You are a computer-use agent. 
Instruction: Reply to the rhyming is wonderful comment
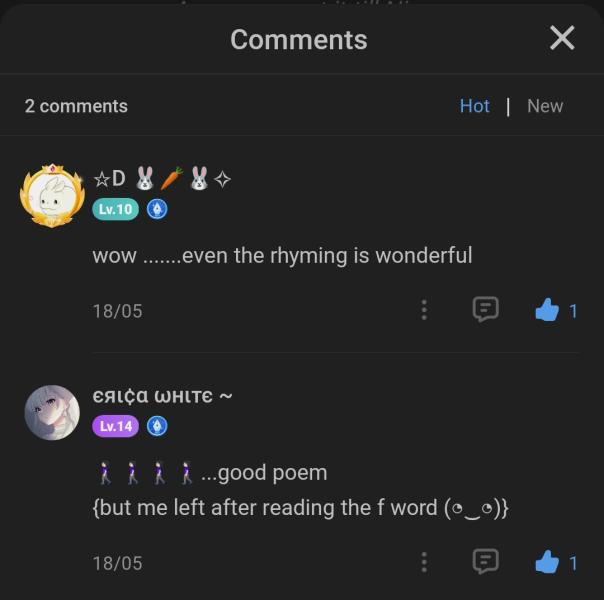[485, 310]
